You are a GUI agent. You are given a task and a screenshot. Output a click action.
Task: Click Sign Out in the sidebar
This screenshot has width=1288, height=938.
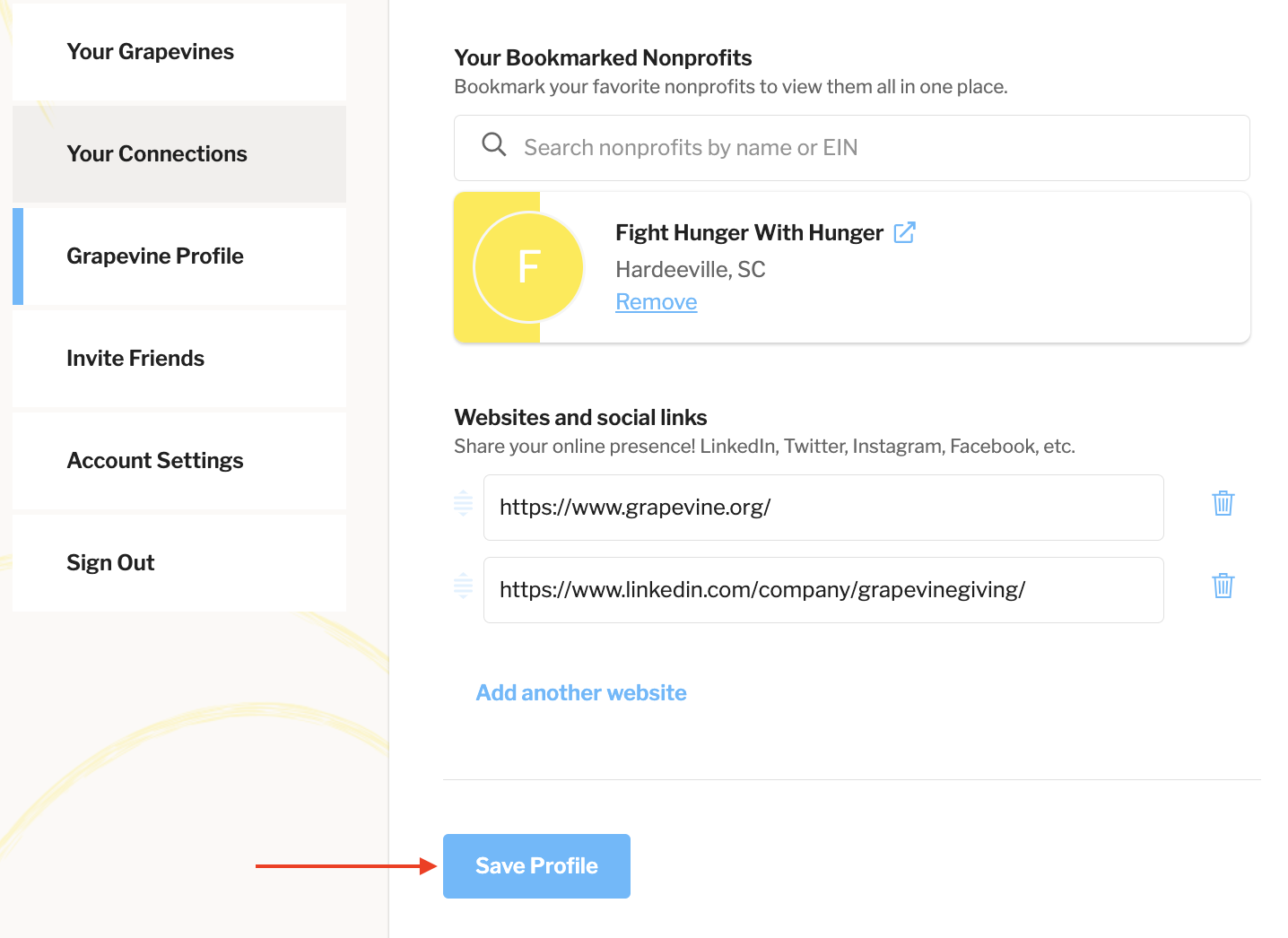(110, 563)
